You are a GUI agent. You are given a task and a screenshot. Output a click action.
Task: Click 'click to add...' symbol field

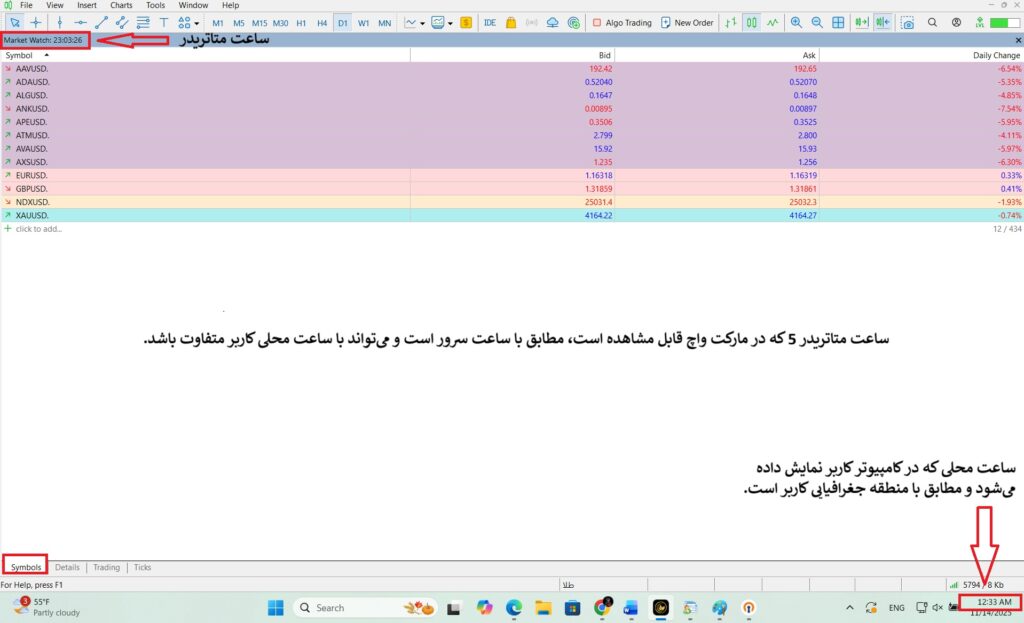39,229
